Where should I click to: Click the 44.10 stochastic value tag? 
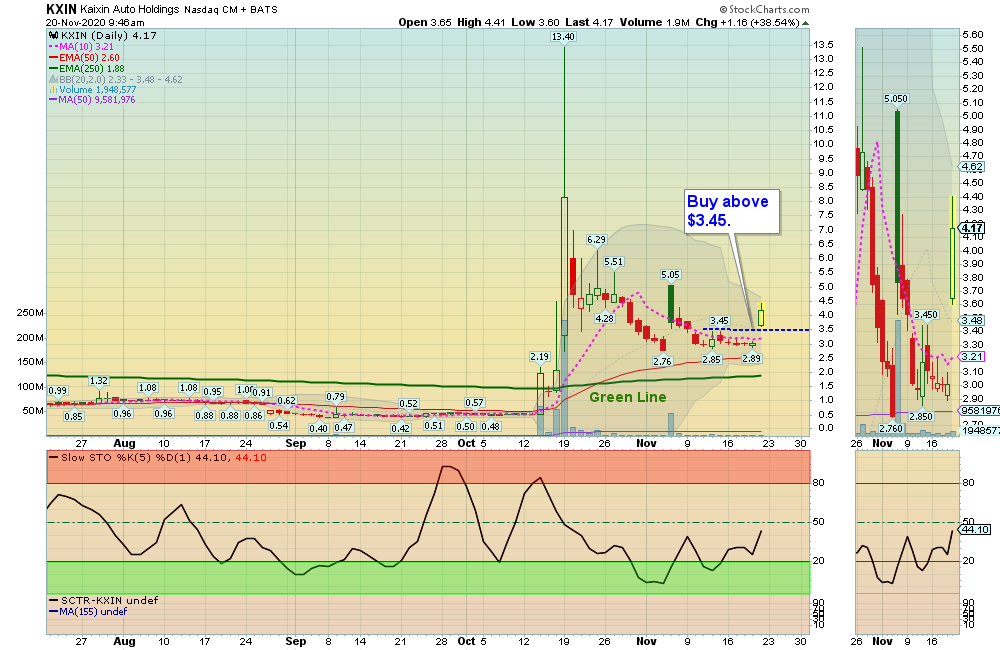pos(975,529)
